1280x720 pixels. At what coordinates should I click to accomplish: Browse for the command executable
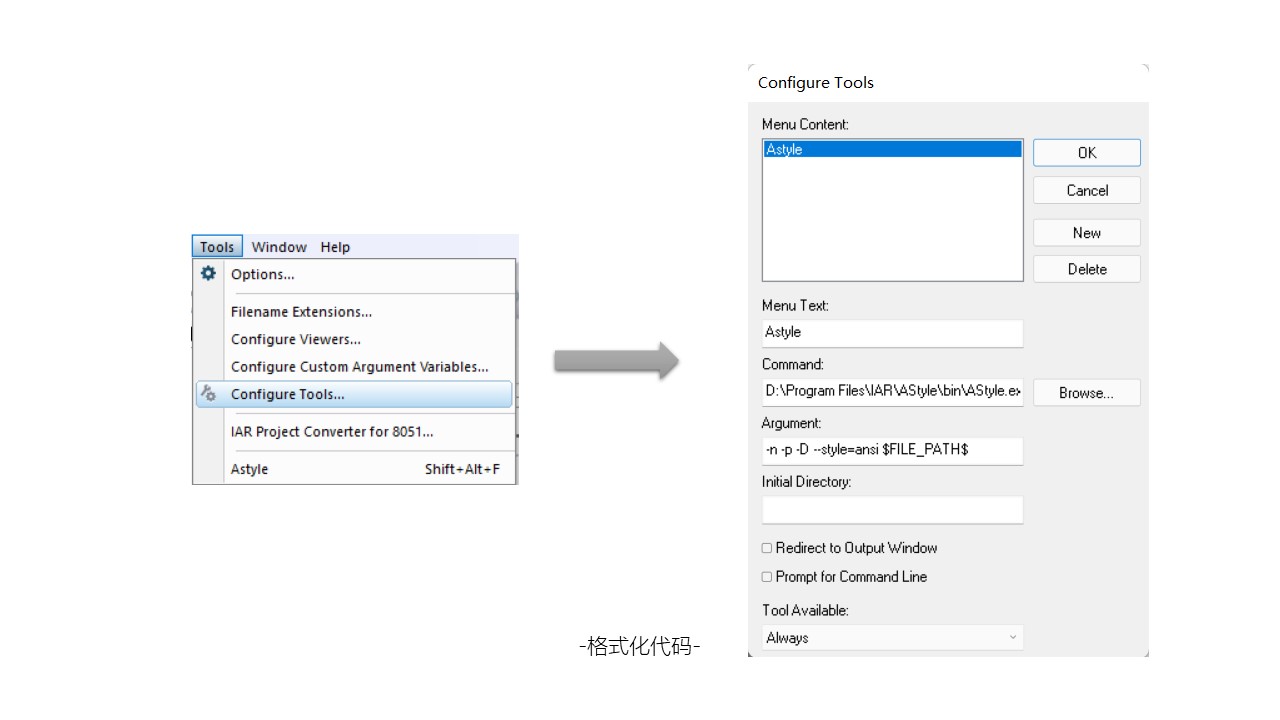coord(1086,393)
